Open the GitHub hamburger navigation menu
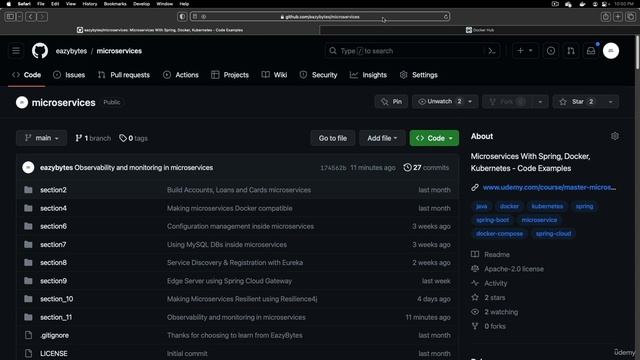Viewport: 640px width, 360px height. (x=16, y=51)
